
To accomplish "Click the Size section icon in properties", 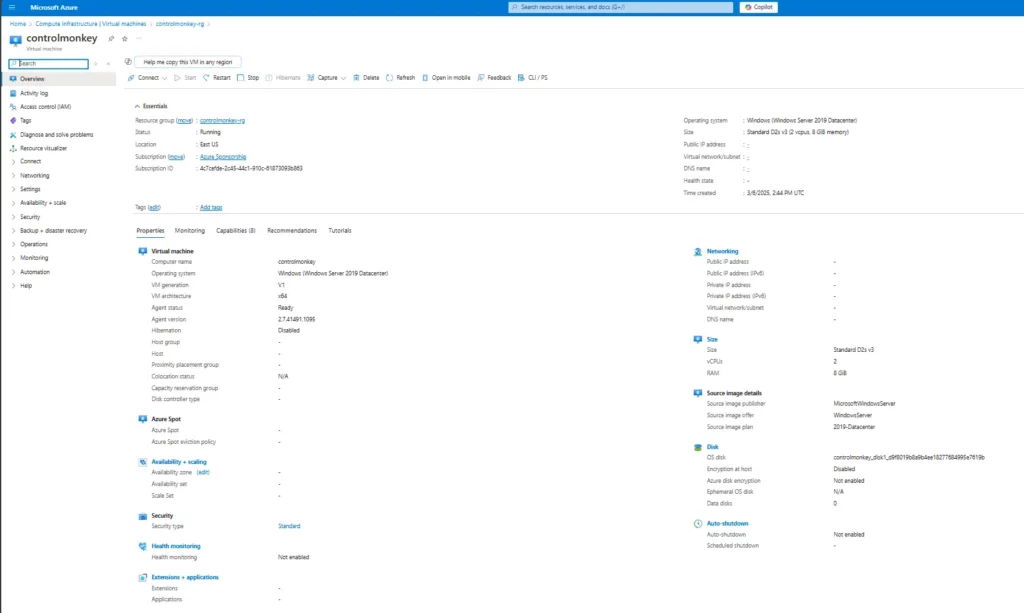I will [x=697, y=339].
